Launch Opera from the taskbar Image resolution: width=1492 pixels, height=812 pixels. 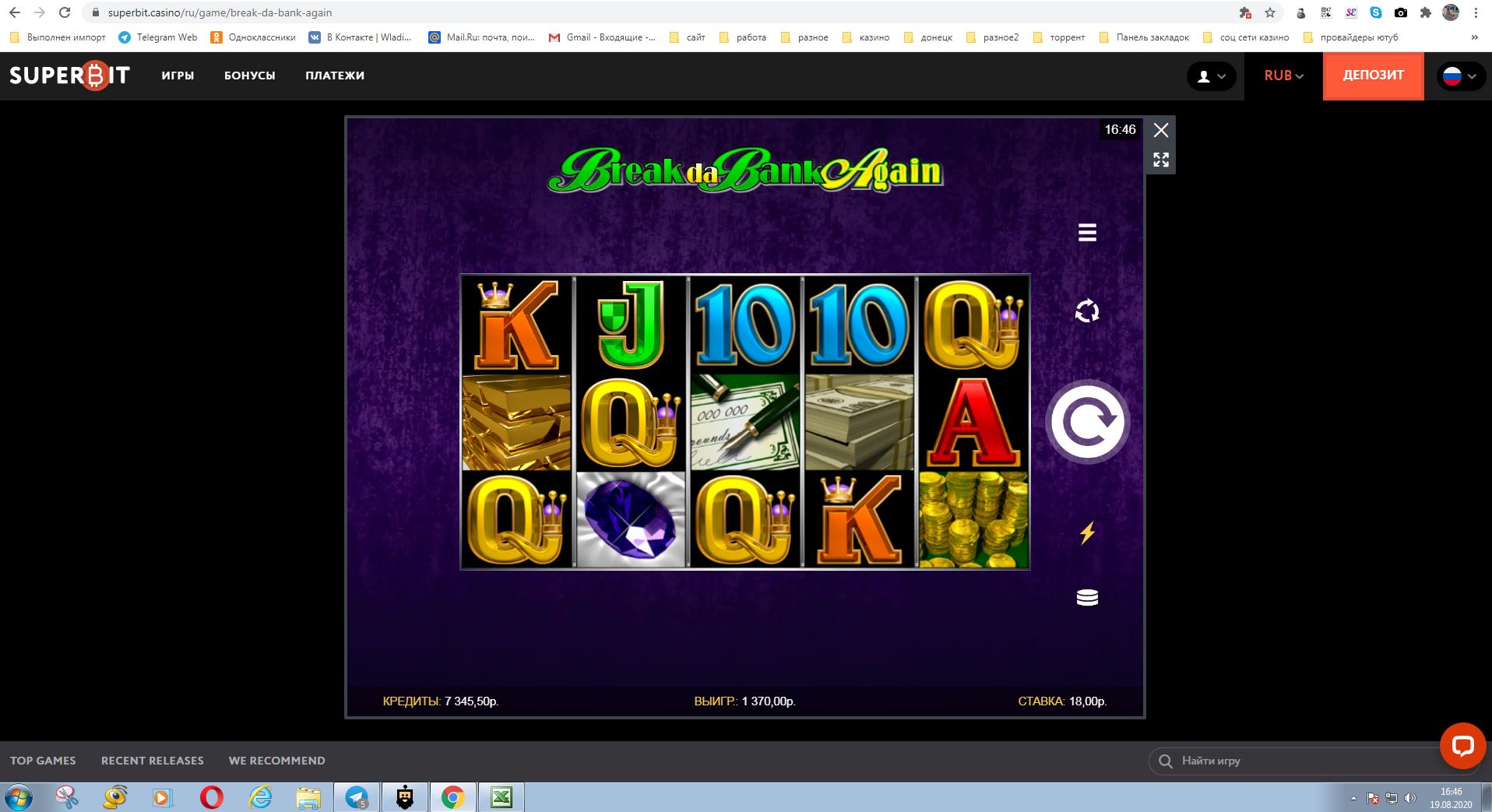pos(211,798)
